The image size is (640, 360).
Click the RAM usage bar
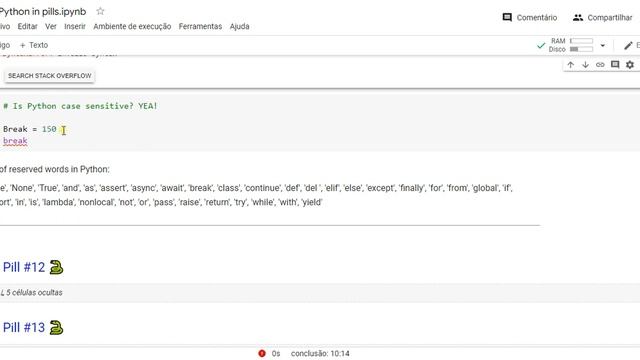pyautogui.click(x=581, y=41)
